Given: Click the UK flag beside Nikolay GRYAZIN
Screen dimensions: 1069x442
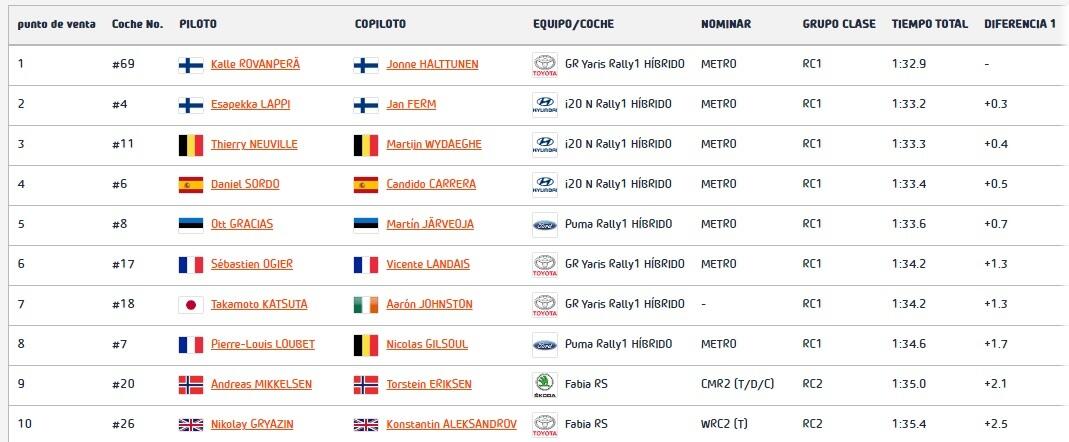Looking at the screenshot, I should [191, 425].
